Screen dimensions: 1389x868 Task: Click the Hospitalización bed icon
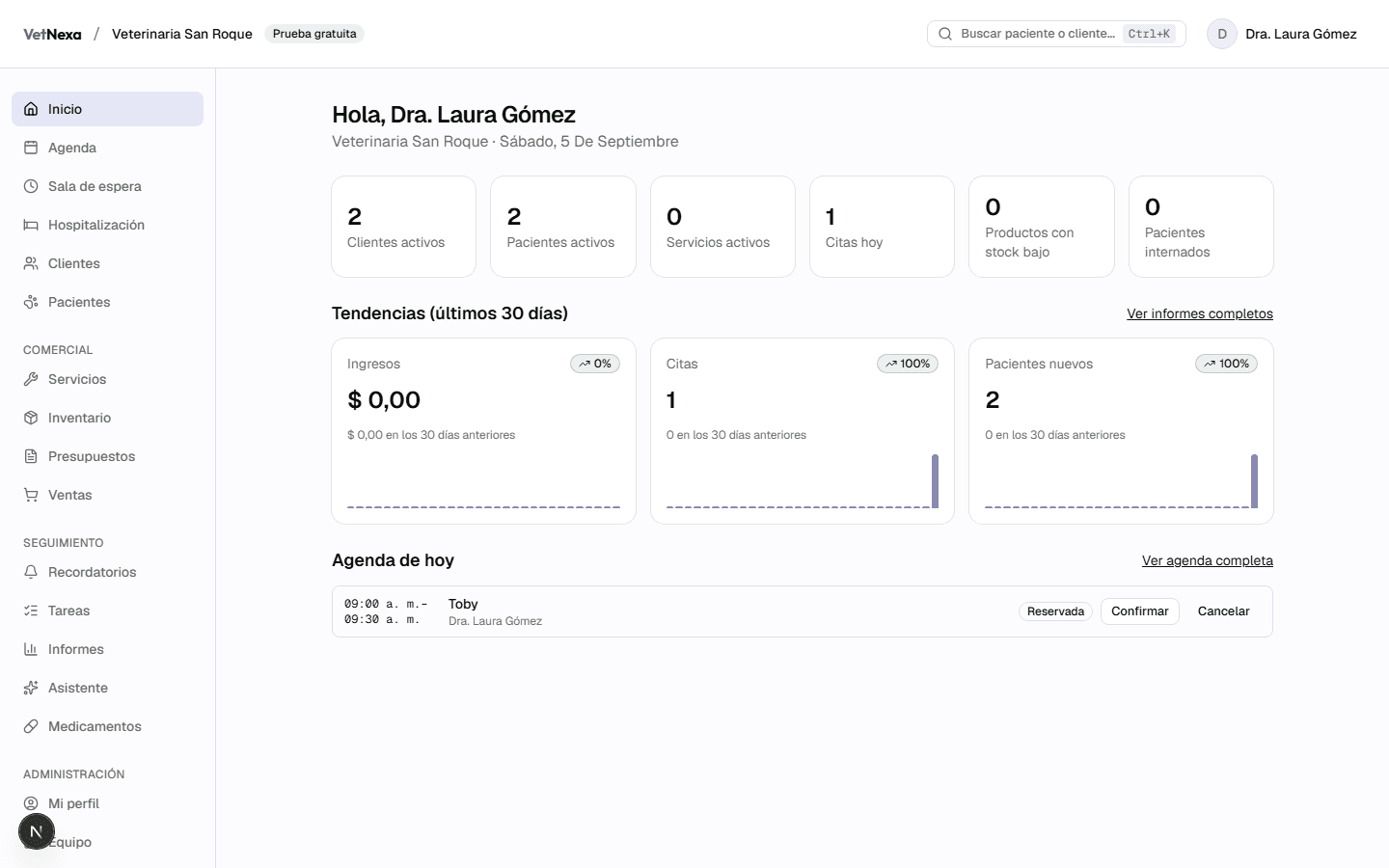tap(31, 225)
